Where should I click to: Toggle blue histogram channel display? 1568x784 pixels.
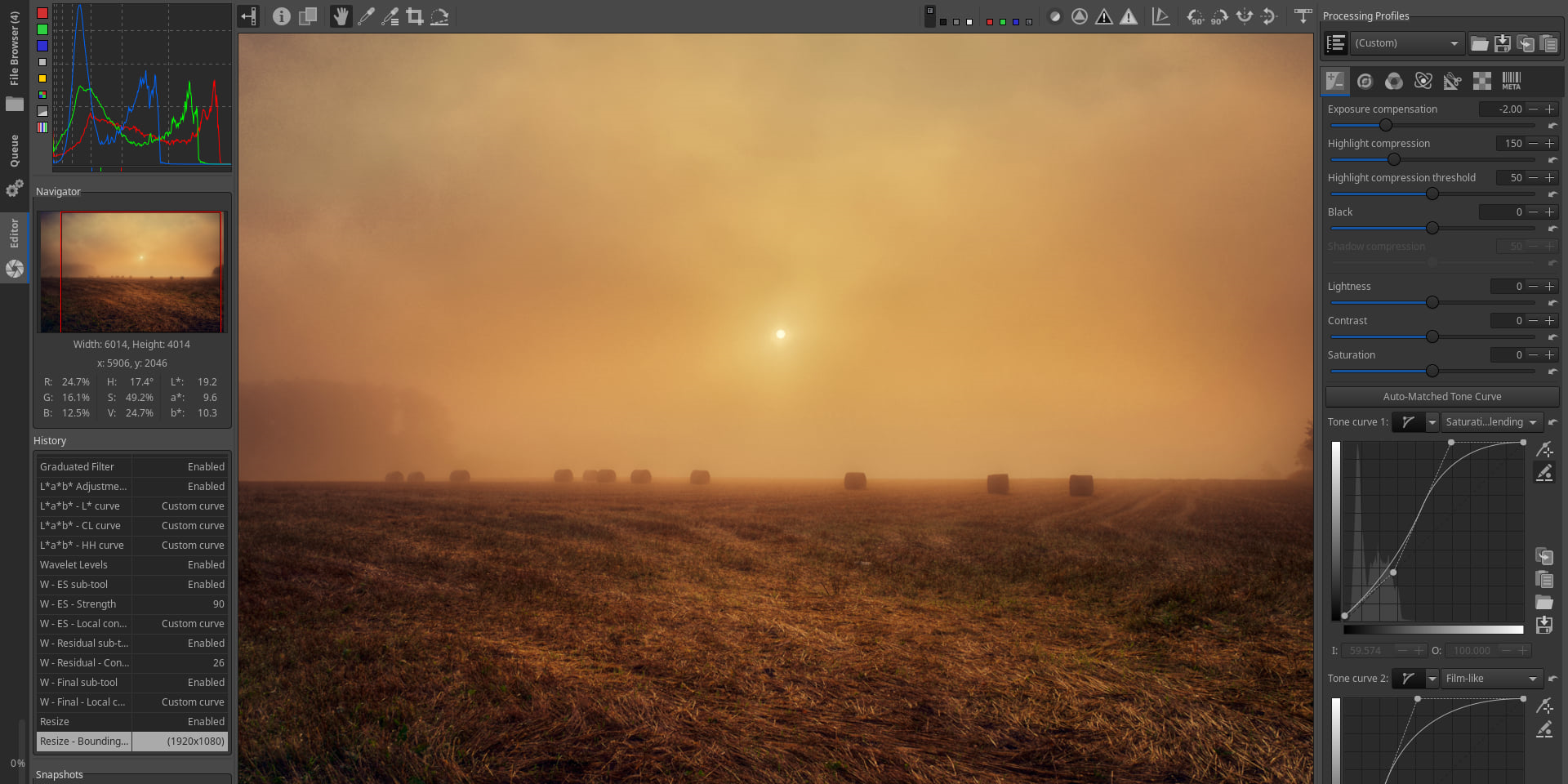(42, 46)
